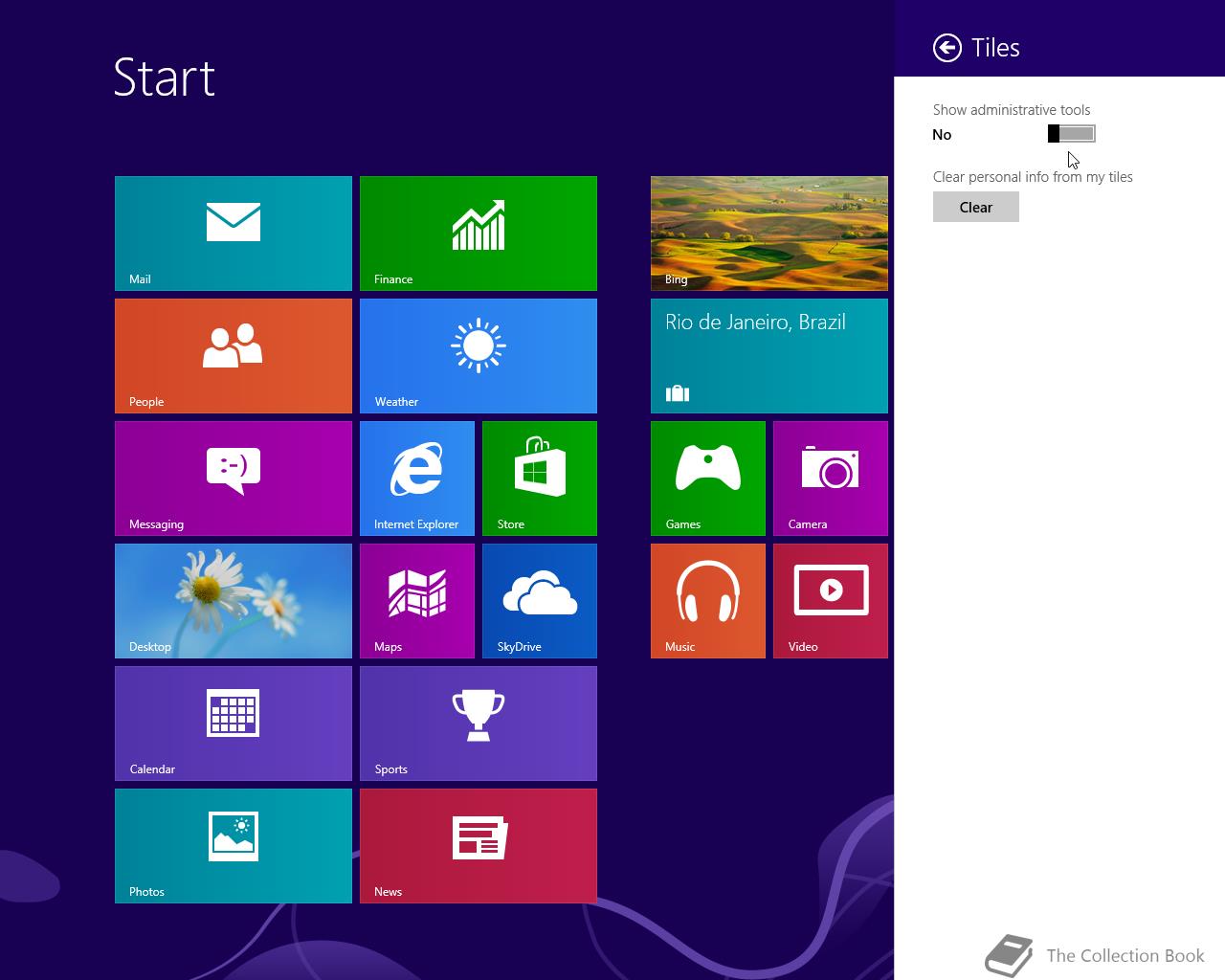Click the Tiles panel title
The width and height of the screenshot is (1225, 980).
click(995, 48)
